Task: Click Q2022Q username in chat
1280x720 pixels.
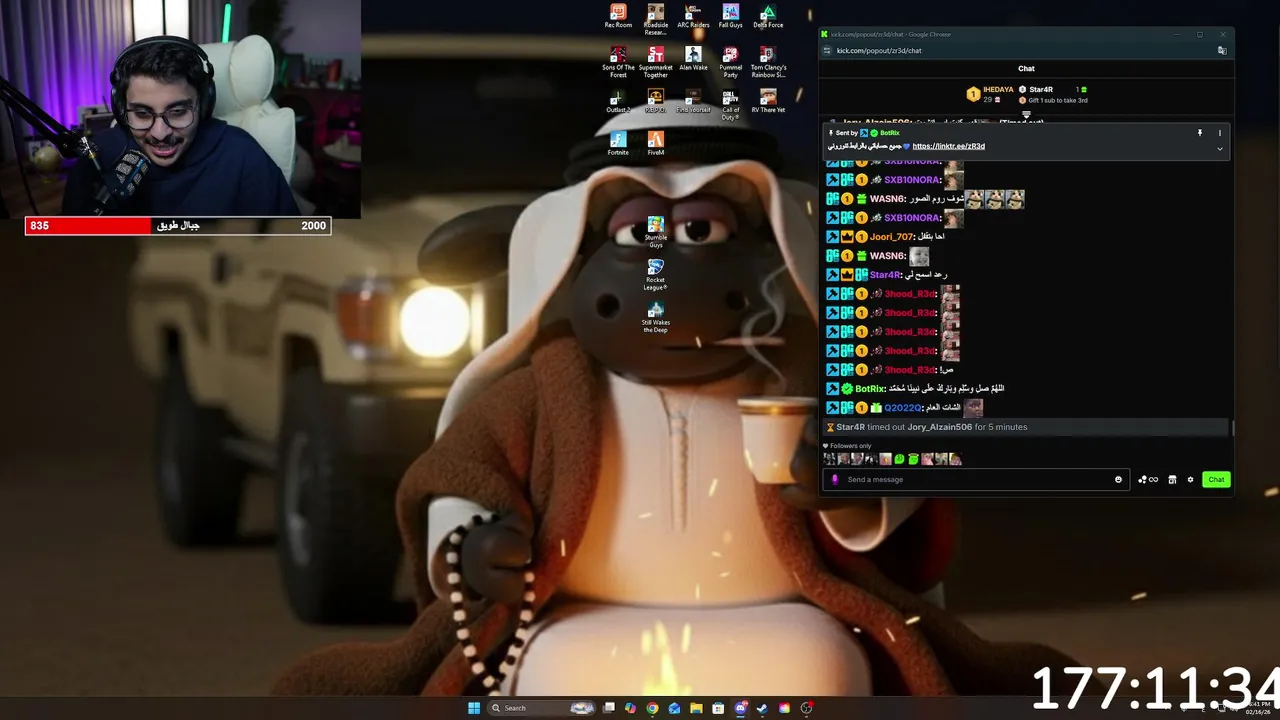Action: click(x=902, y=408)
